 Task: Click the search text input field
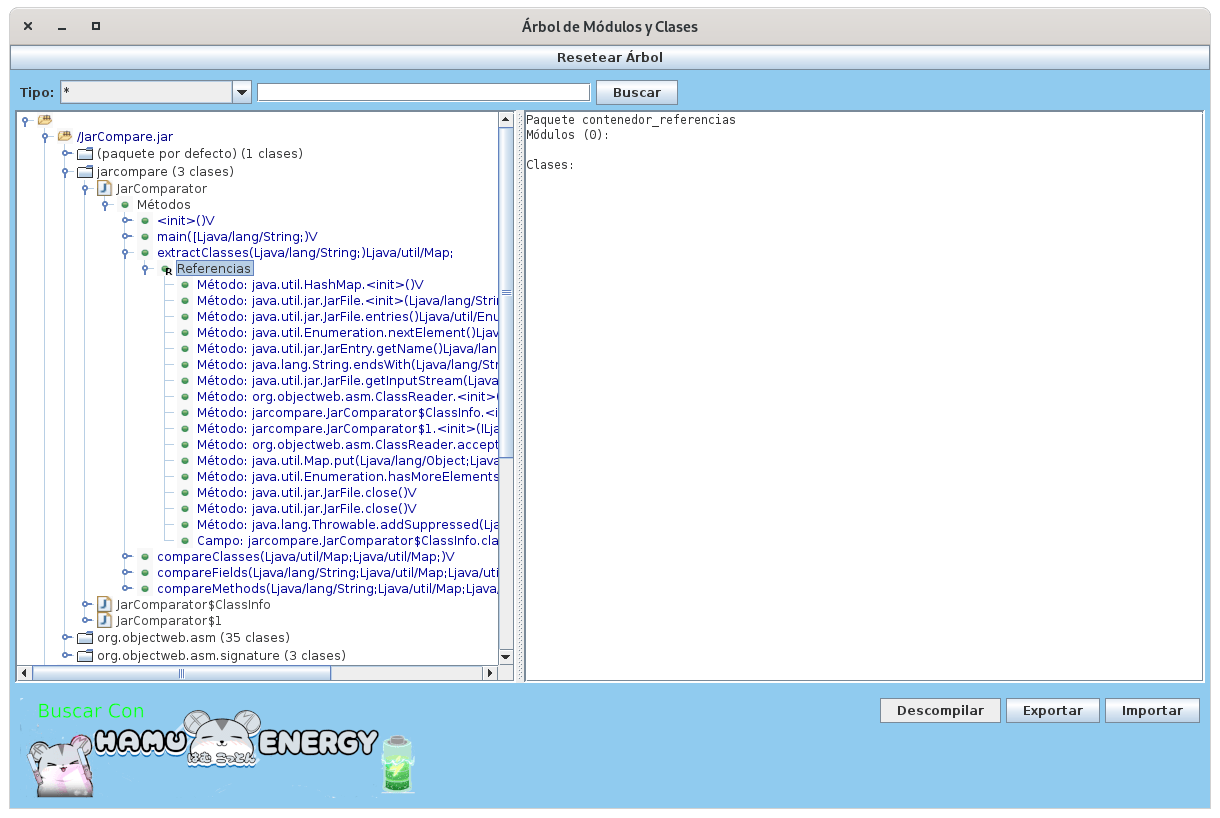tap(423, 92)
